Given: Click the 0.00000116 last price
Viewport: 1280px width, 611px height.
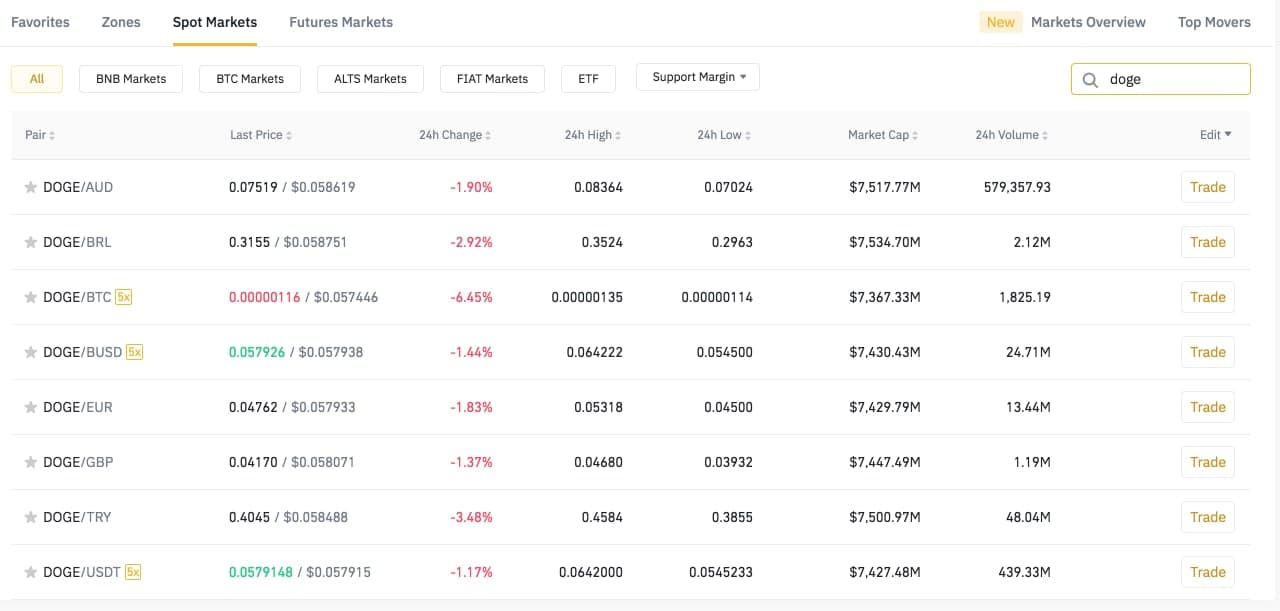Looking at the screenshot, I should [x=265, y=297].
